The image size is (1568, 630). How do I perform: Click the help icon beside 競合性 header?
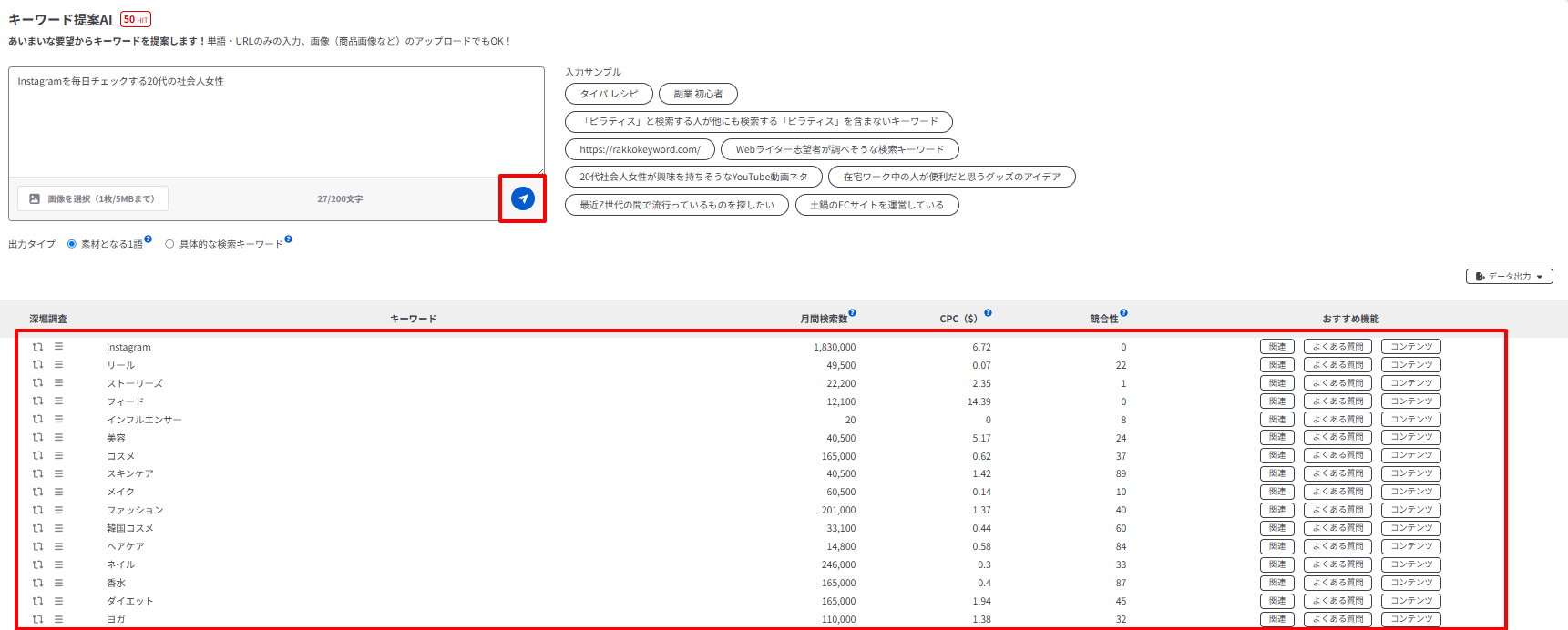1123,313
